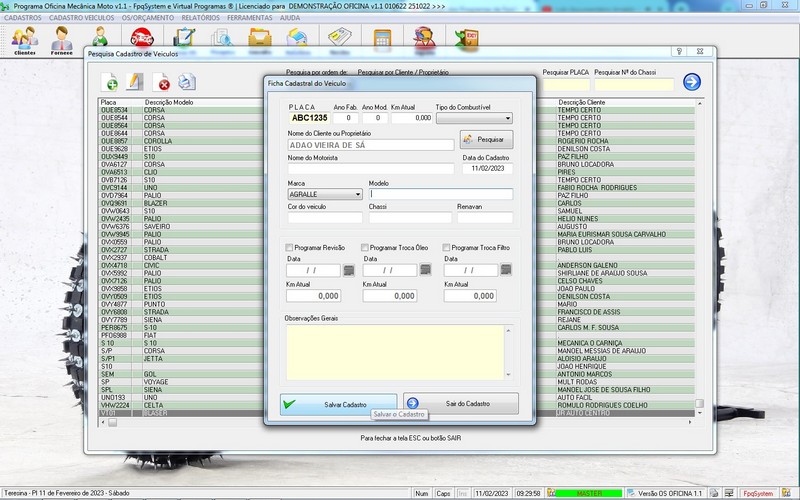
Task: Open the Clientes toolbar icon
Action: click(24, 39)
